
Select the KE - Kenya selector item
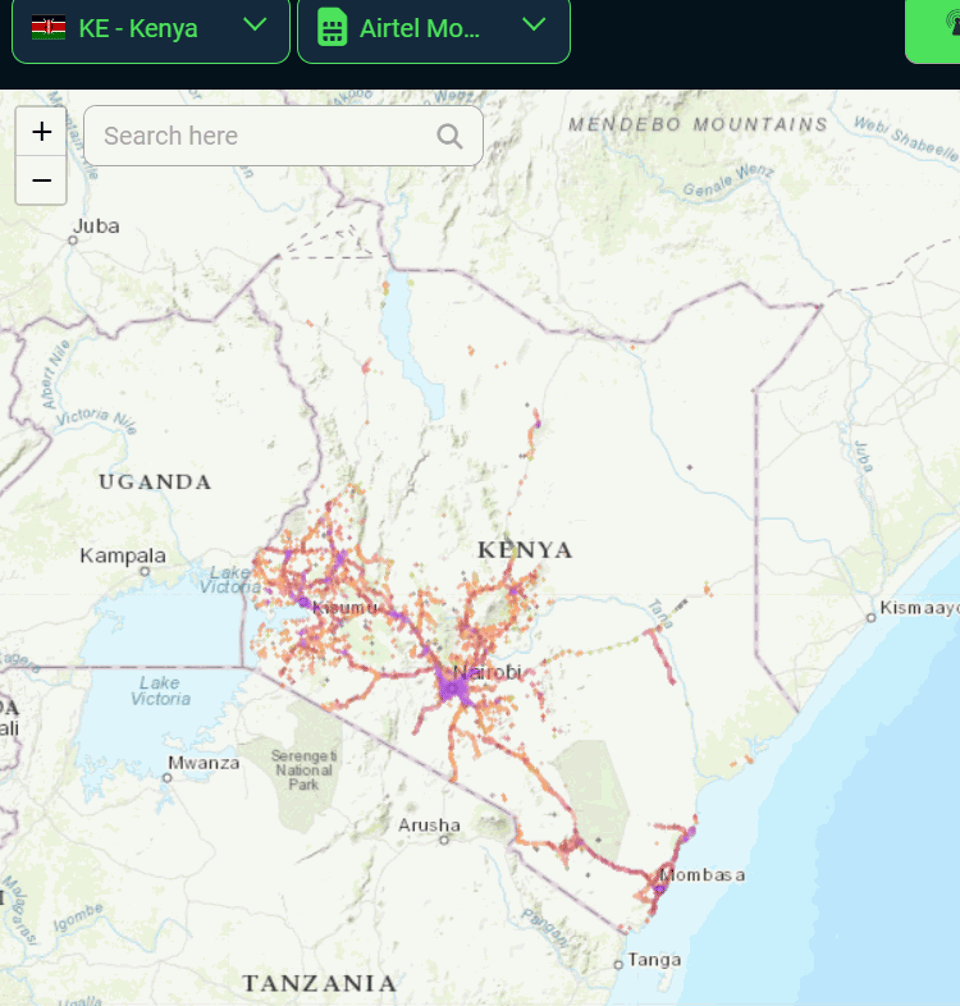tap(150, 29)
